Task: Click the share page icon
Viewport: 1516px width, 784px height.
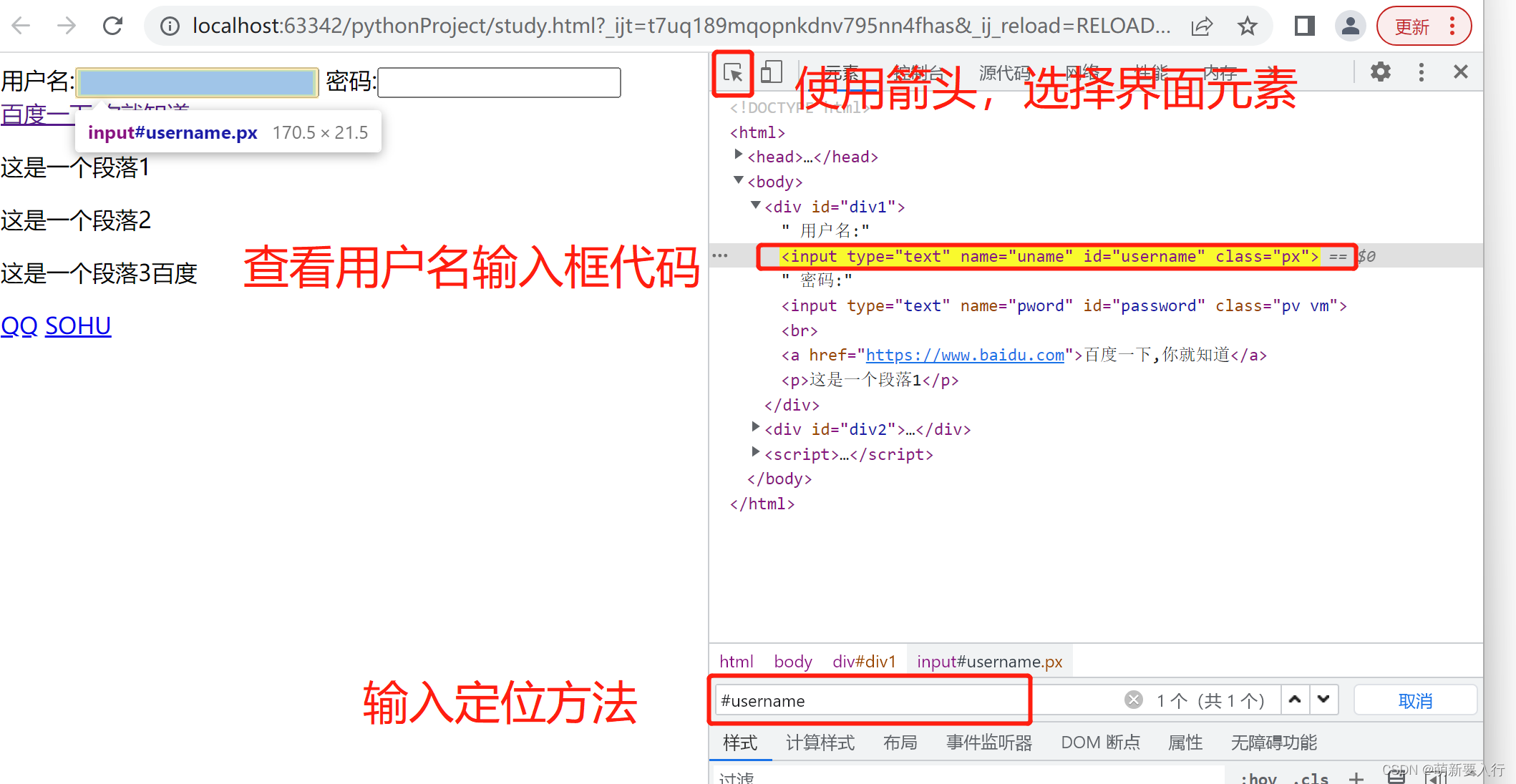Action: pos(1202,26)
